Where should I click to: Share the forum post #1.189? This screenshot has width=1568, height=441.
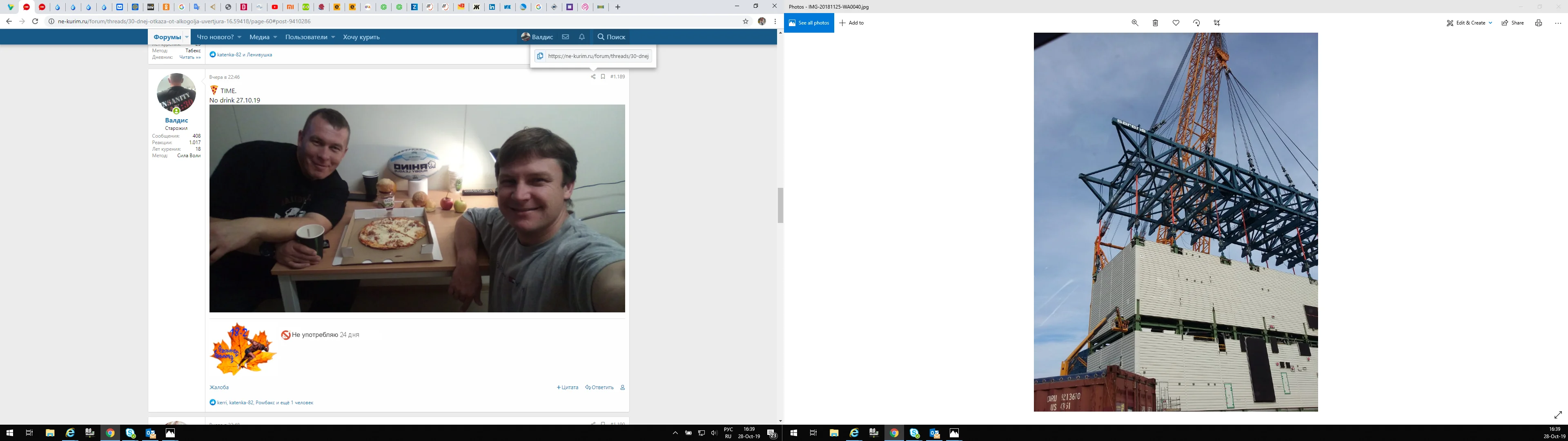593,77
